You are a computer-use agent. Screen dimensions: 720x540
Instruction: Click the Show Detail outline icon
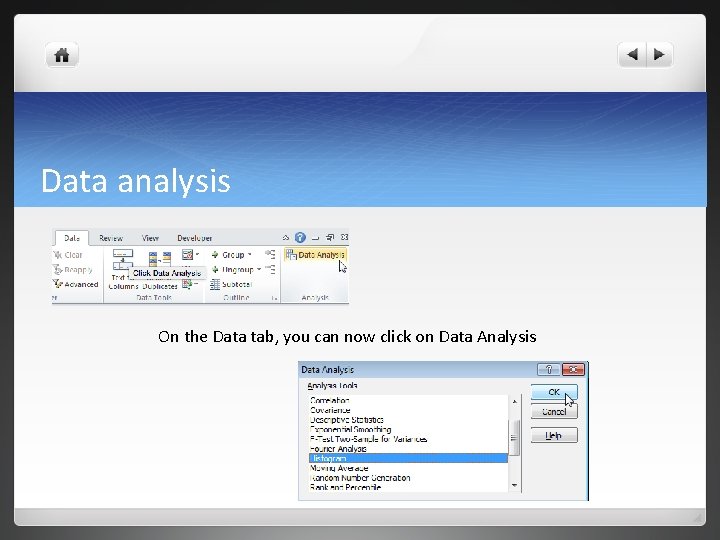click(x=270, y=254)
